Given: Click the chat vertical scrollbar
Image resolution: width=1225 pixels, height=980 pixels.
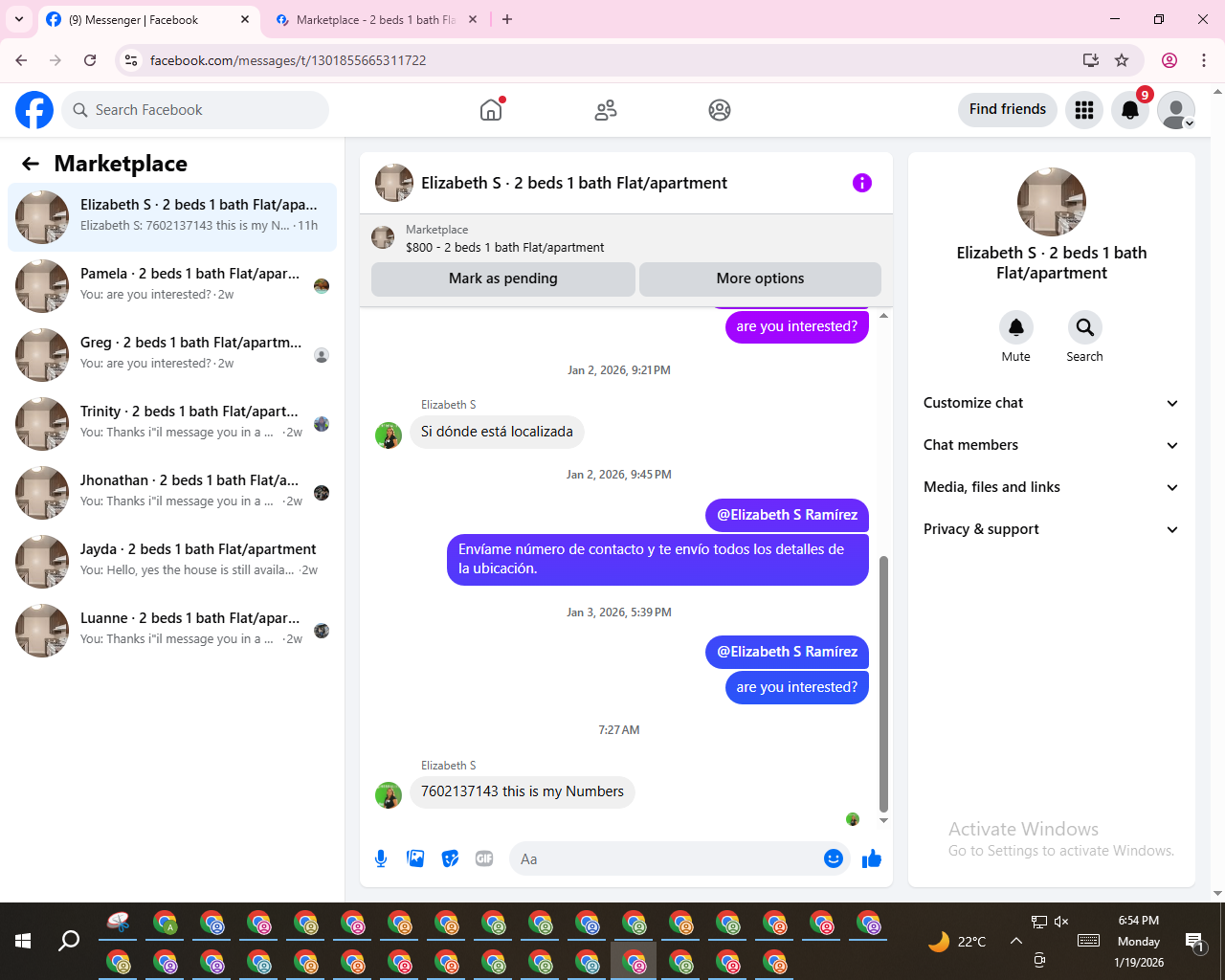Looking at the screenshot, I should [x=883, y=683].
